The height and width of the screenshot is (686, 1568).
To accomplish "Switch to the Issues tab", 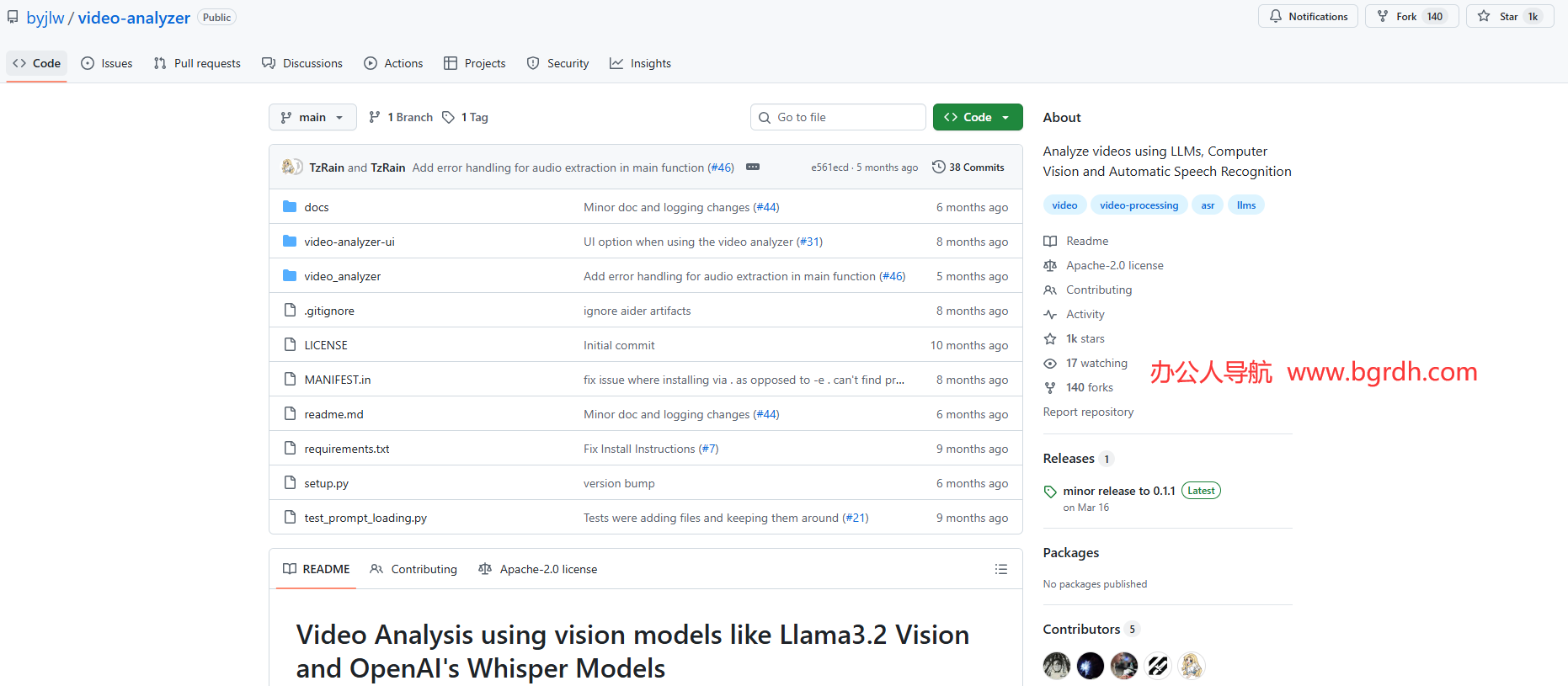I will click(107, 64).
